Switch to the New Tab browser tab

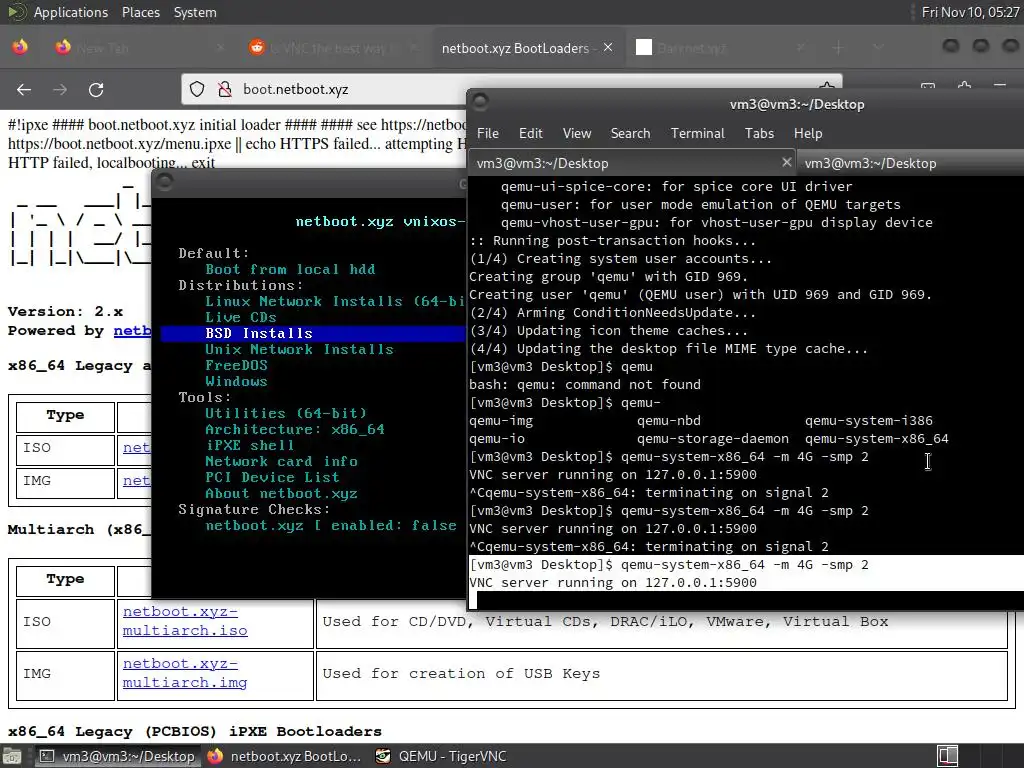[138, 48]
